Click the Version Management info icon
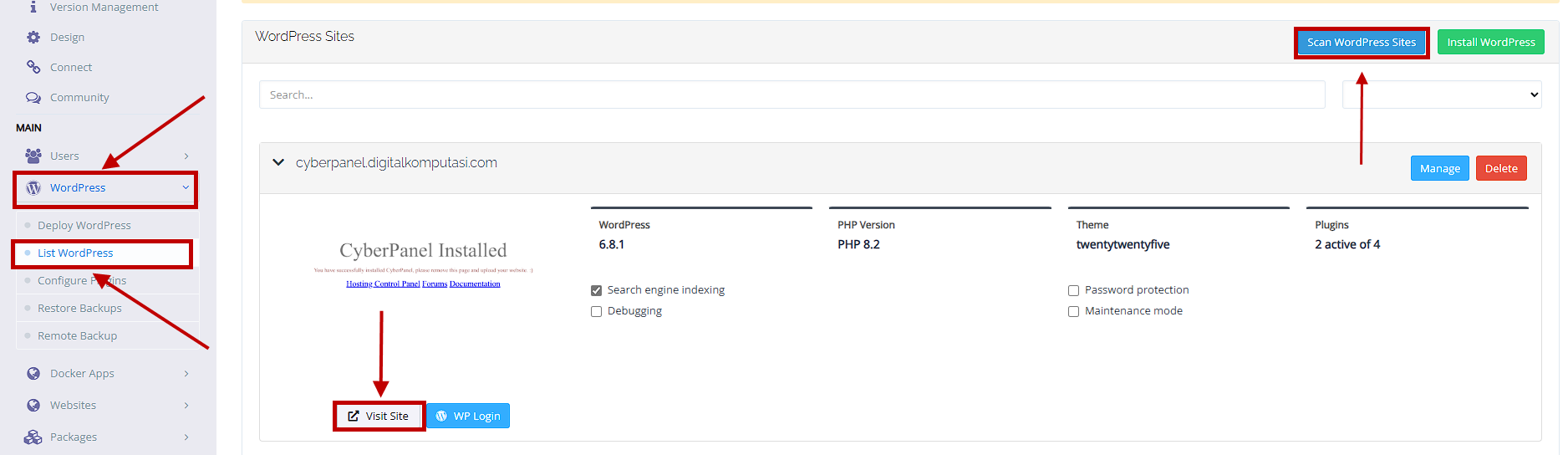The height and width of the screenshot is (455, 1568). click(x=33, y=7)
